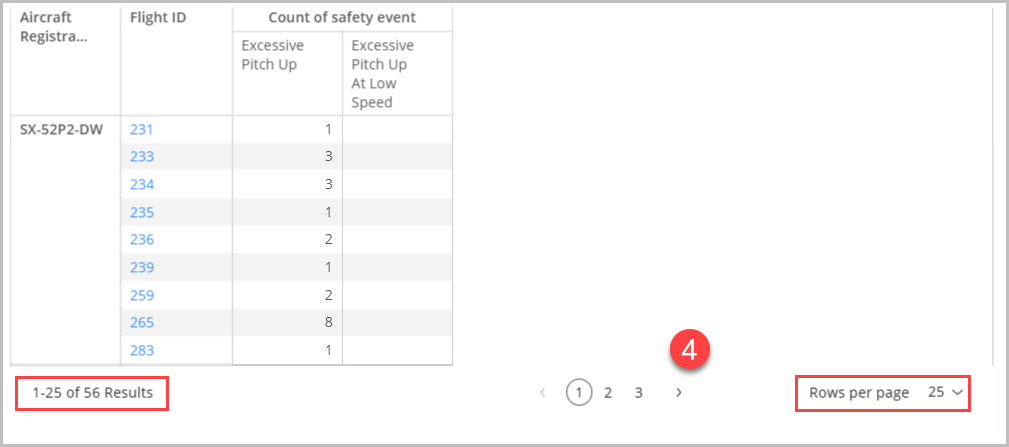Go to previous results page arrow
Viewport: 1009px width, 447px height.
point(542,392)
